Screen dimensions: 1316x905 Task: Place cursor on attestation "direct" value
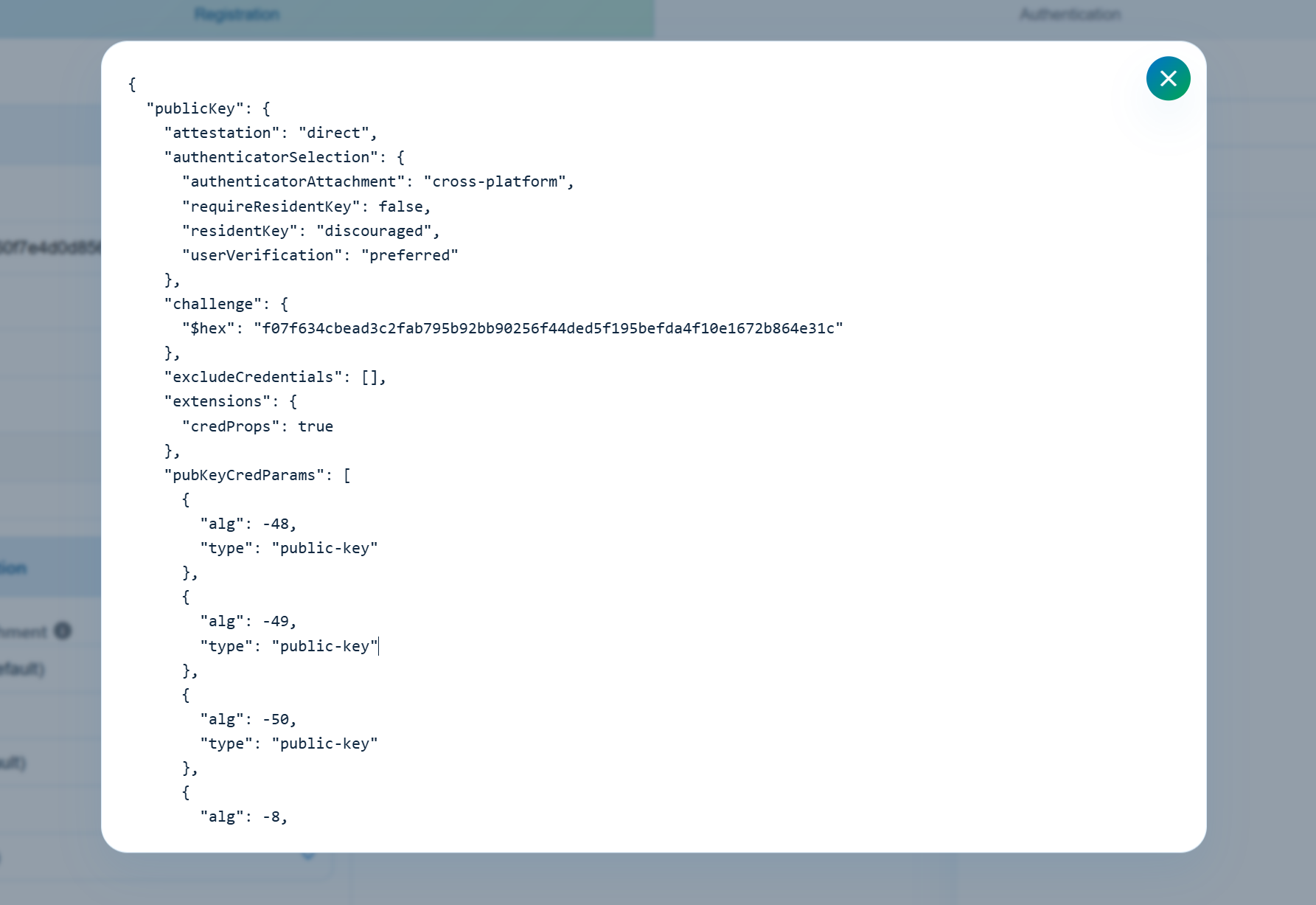coord(333,133)
